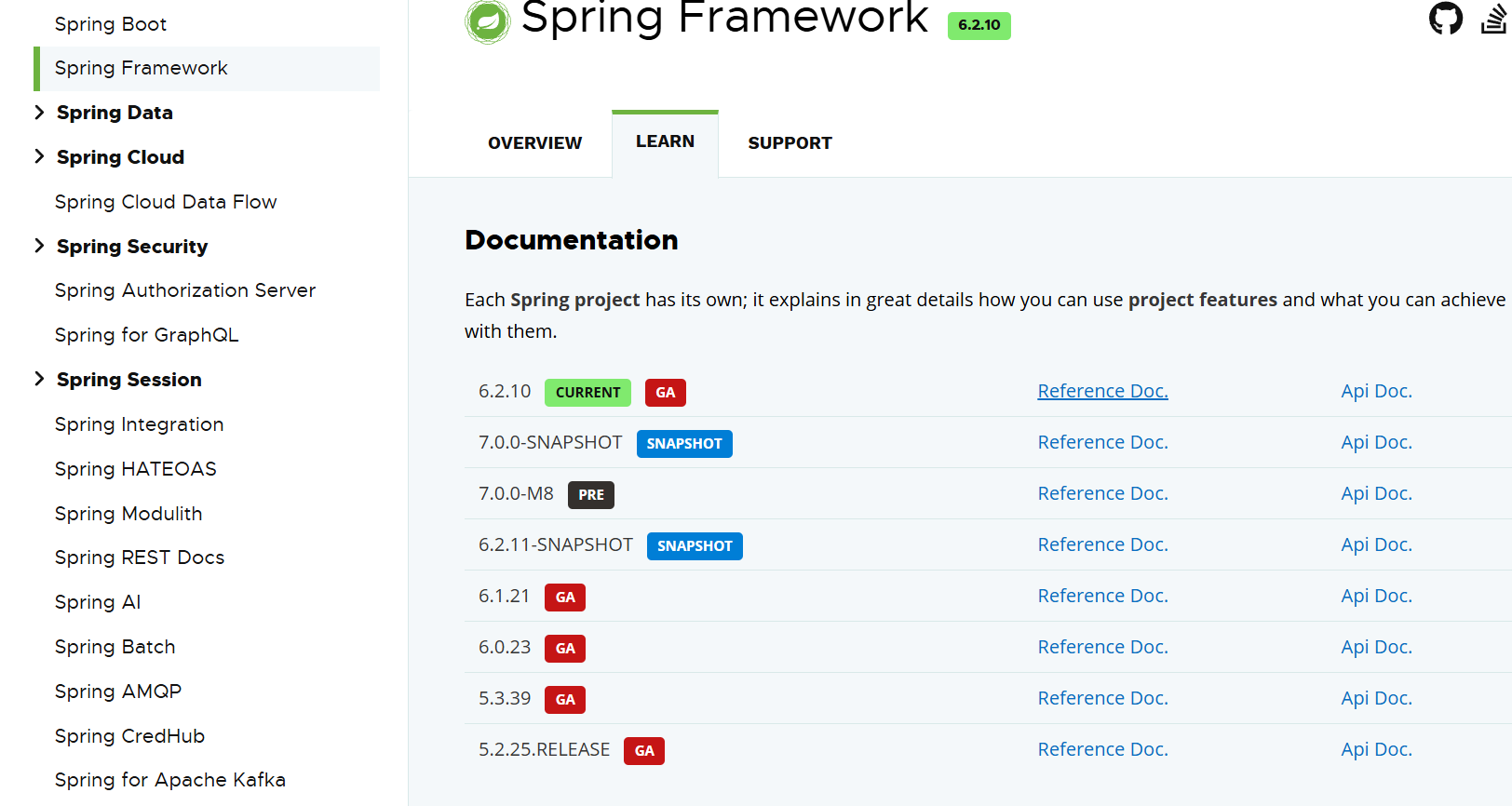Click the GA badge for 5.2.25.RELEASE
Viewport: 1512px width, 806px height.
click(644, 751)
